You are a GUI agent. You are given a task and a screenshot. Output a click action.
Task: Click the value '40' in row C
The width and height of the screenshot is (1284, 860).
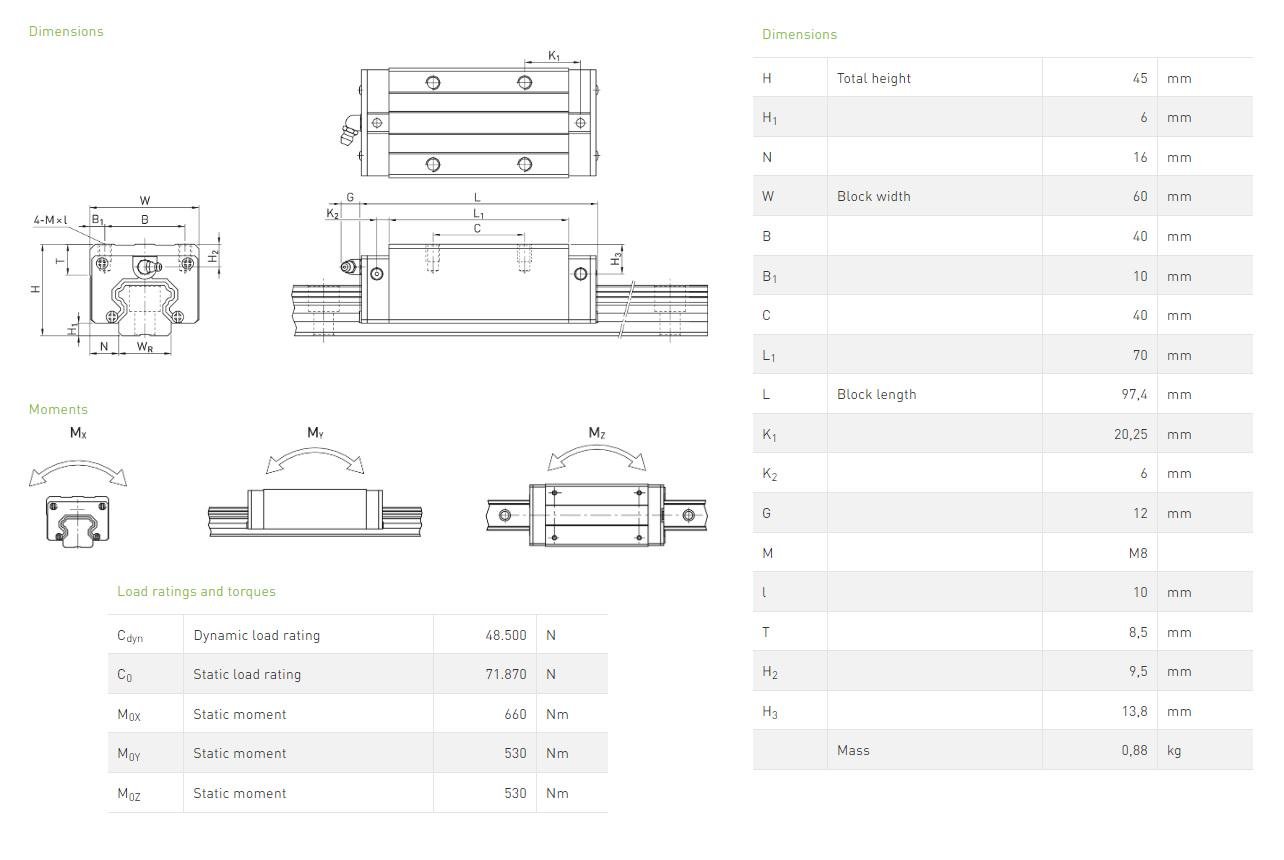(1140, 315)
